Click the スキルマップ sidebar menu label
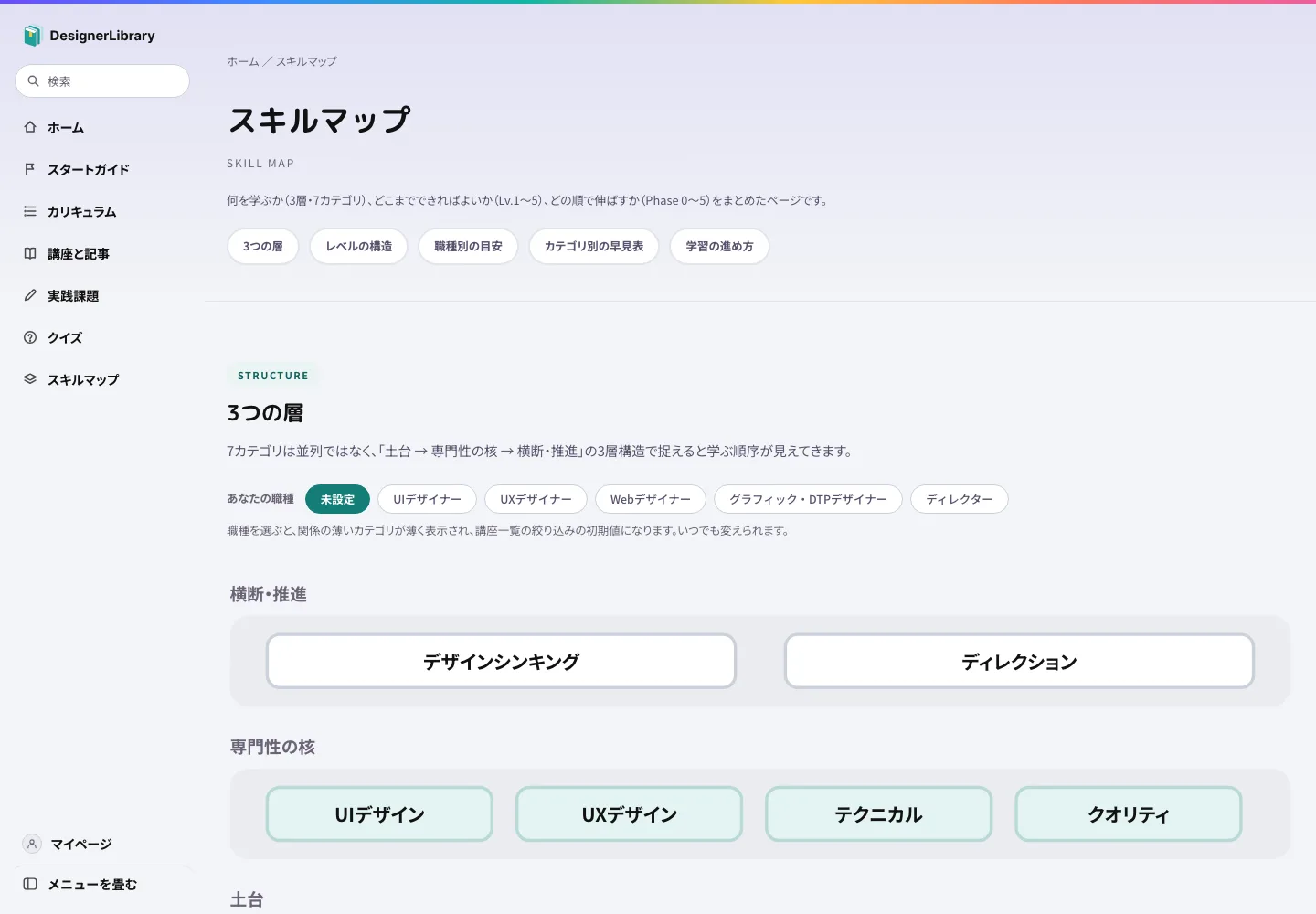1316x914 pixels. pyautogui.click(x=83, y=379)
